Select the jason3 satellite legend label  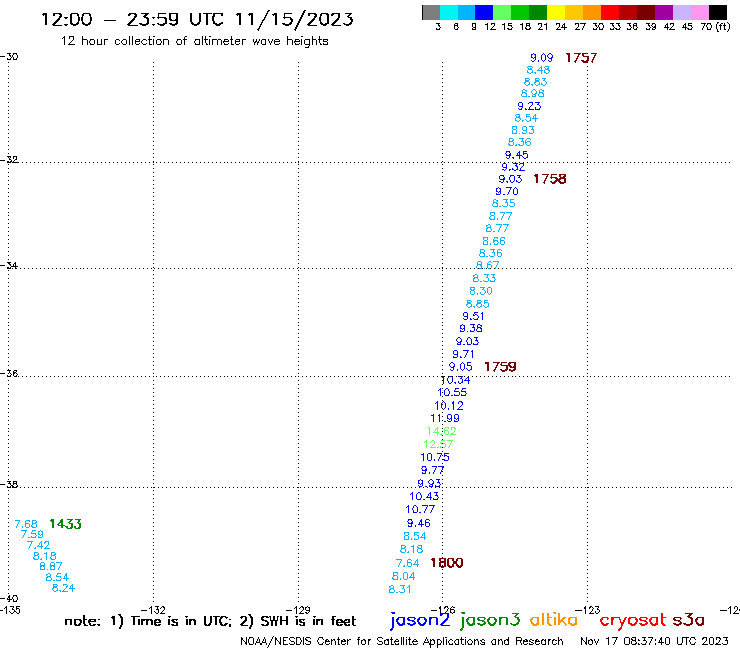click(490, 620)
